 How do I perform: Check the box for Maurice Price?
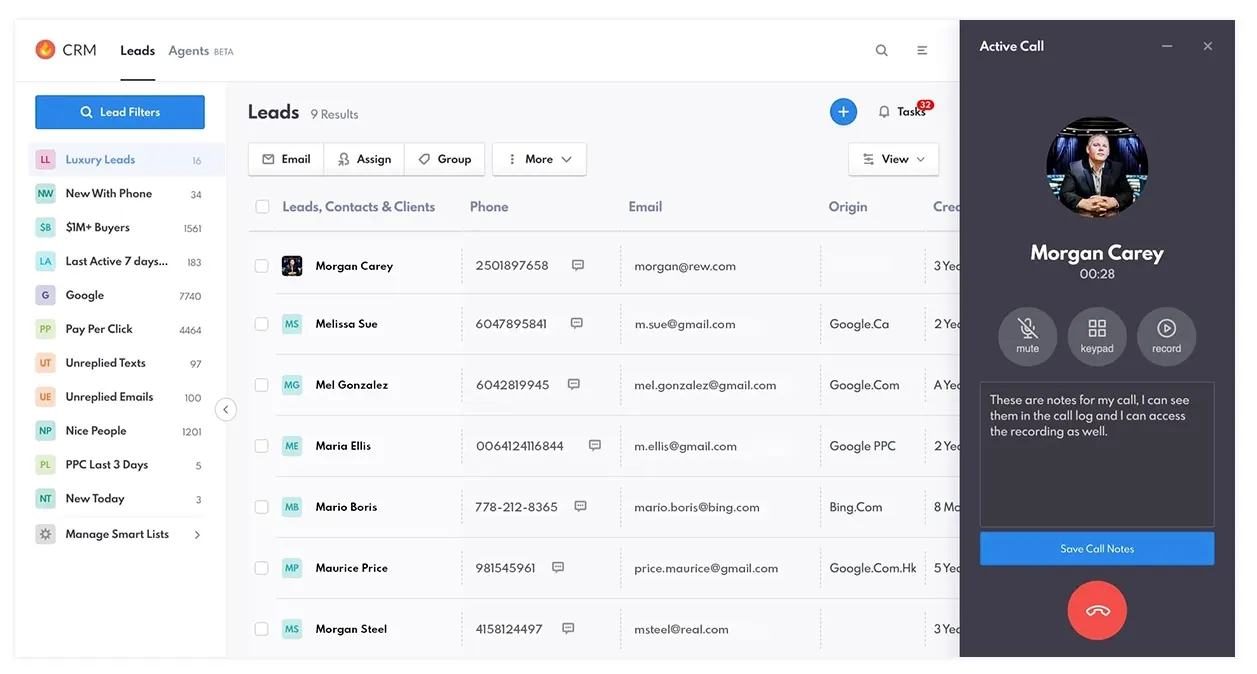261,568
